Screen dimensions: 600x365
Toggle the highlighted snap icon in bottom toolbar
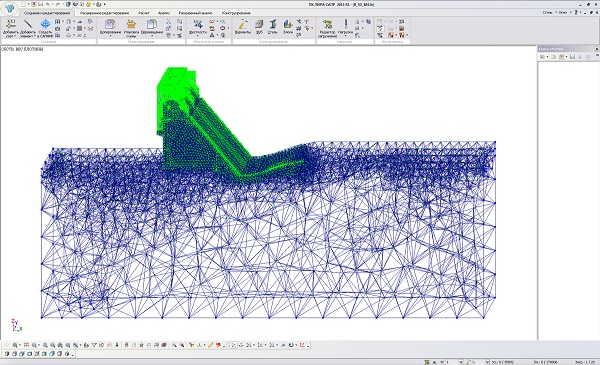(x=233, y=345)
